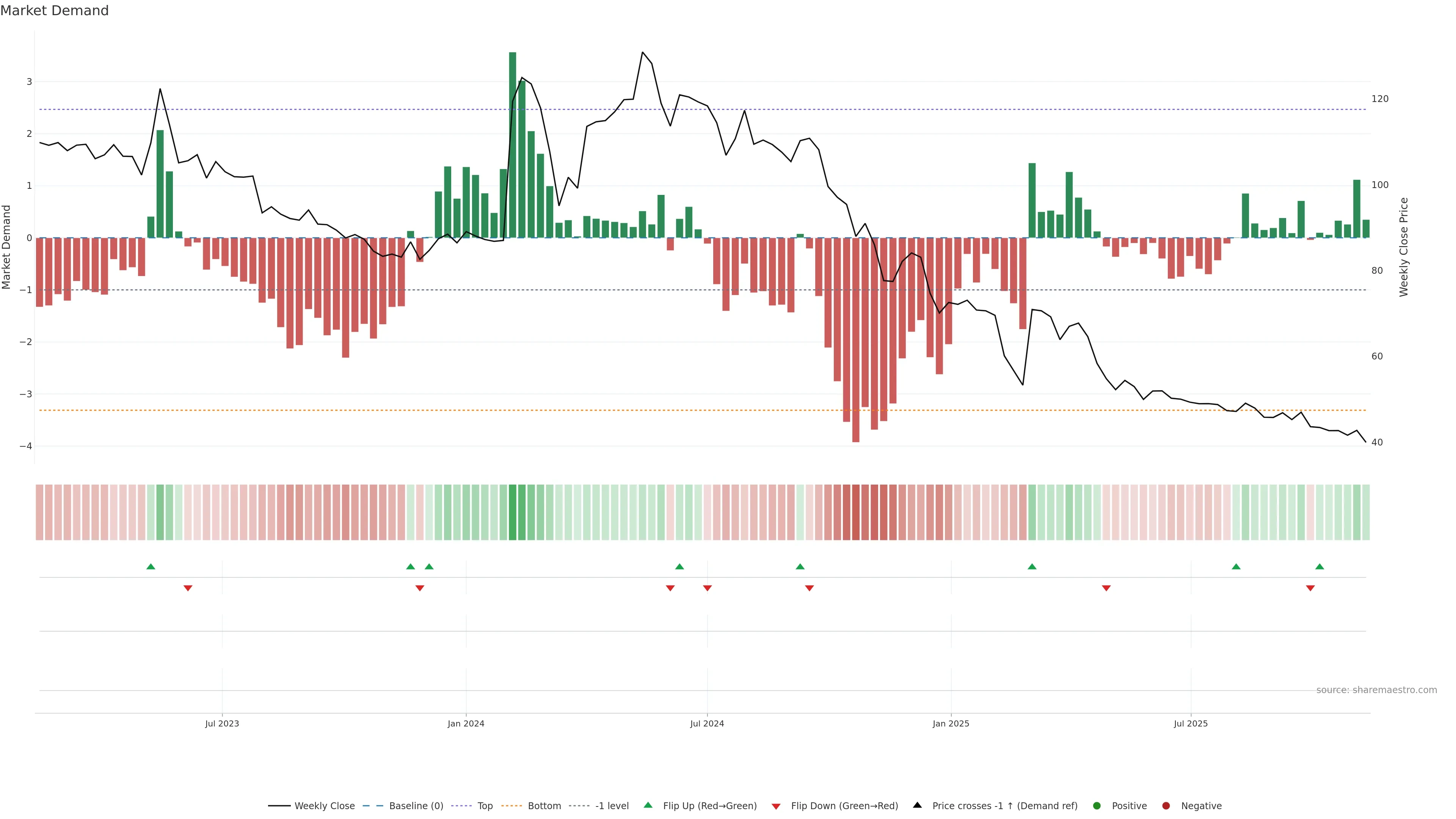This screenshot has width=1456, height=819.
Task: Click the darkest green heatmap cell in the strip
Action: (512, 512)
